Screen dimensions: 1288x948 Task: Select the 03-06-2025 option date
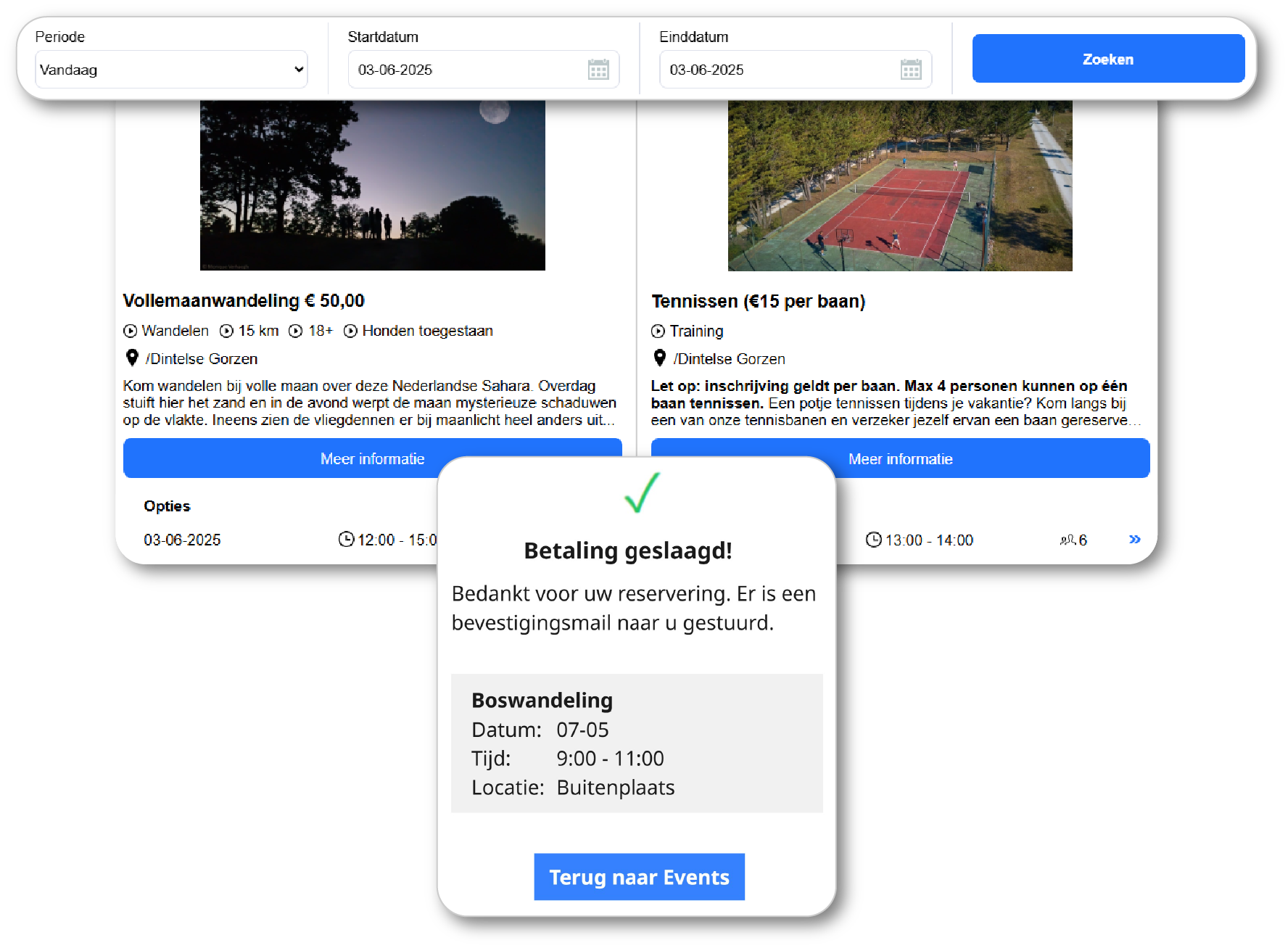tap(182, 540)
